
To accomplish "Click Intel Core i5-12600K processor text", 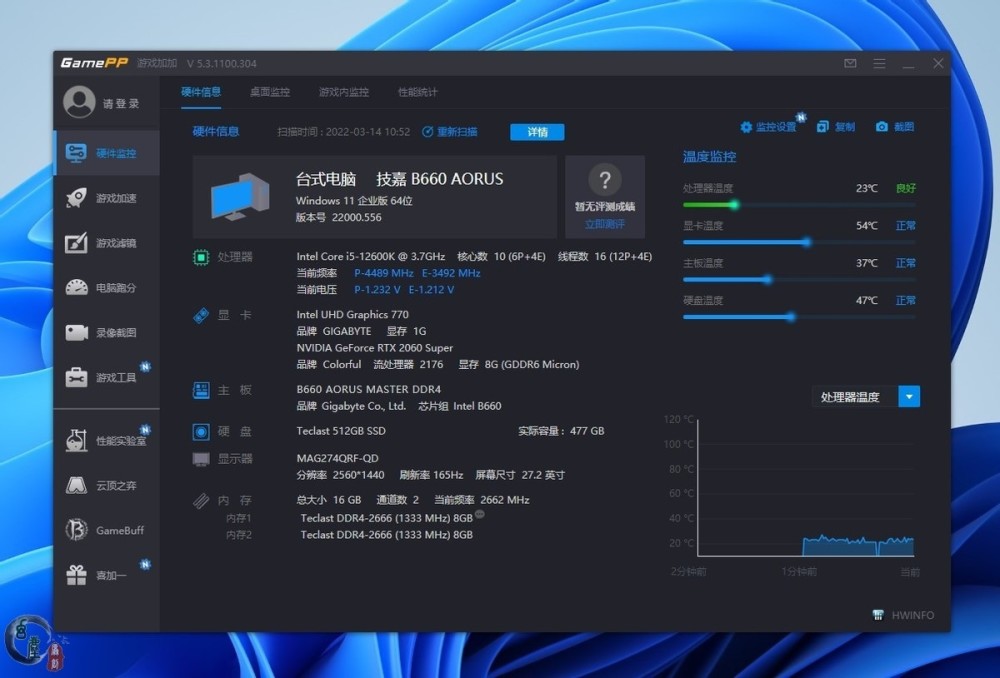I will click(x=371, y=256).
